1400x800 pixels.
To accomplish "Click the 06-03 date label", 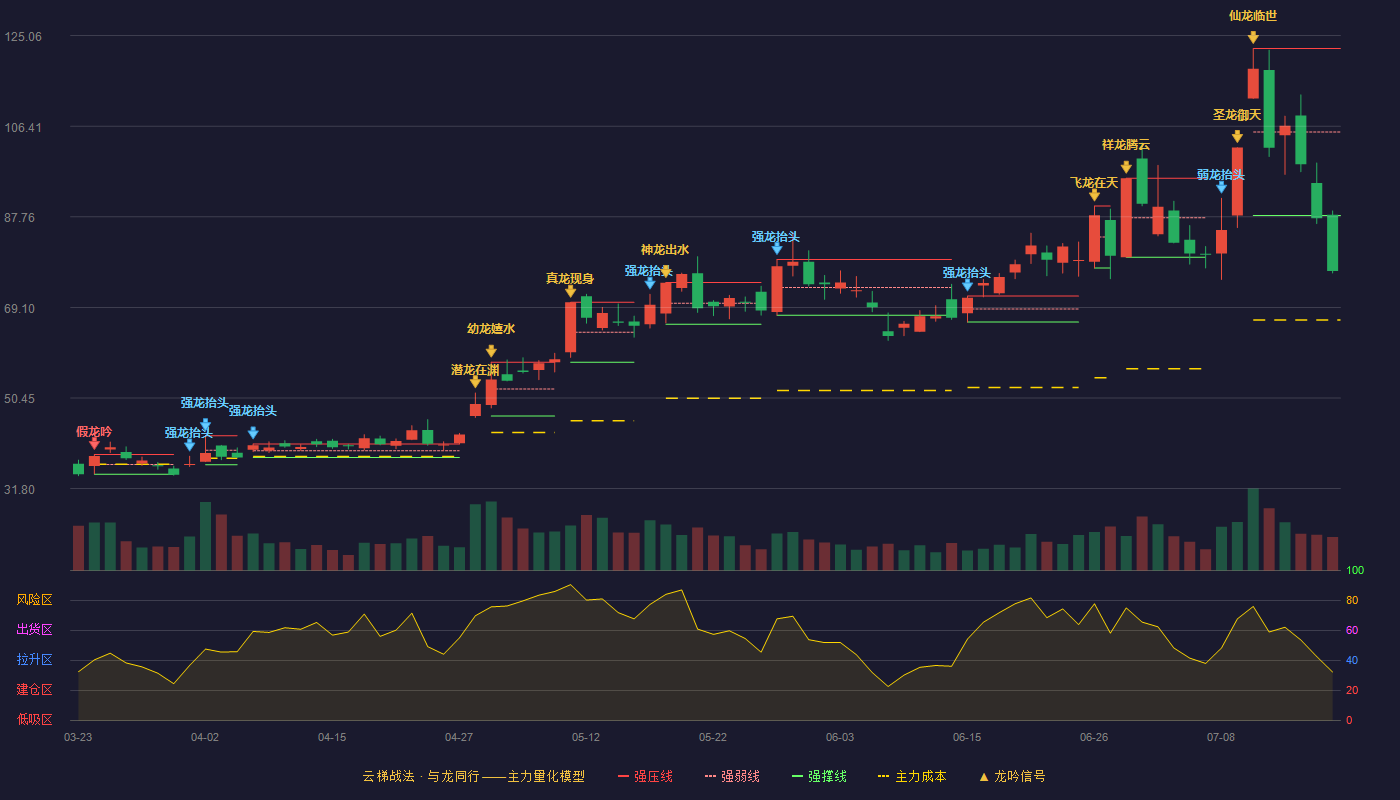I will click(840, 737).
